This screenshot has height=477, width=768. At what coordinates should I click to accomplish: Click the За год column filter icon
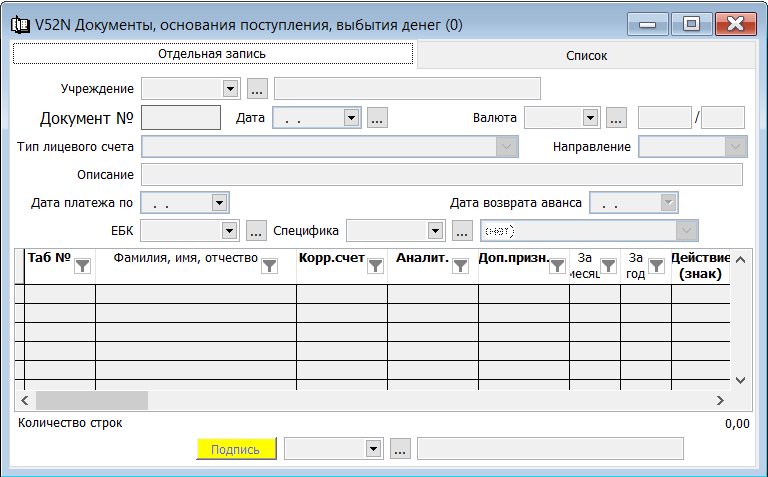coord(656,266)
